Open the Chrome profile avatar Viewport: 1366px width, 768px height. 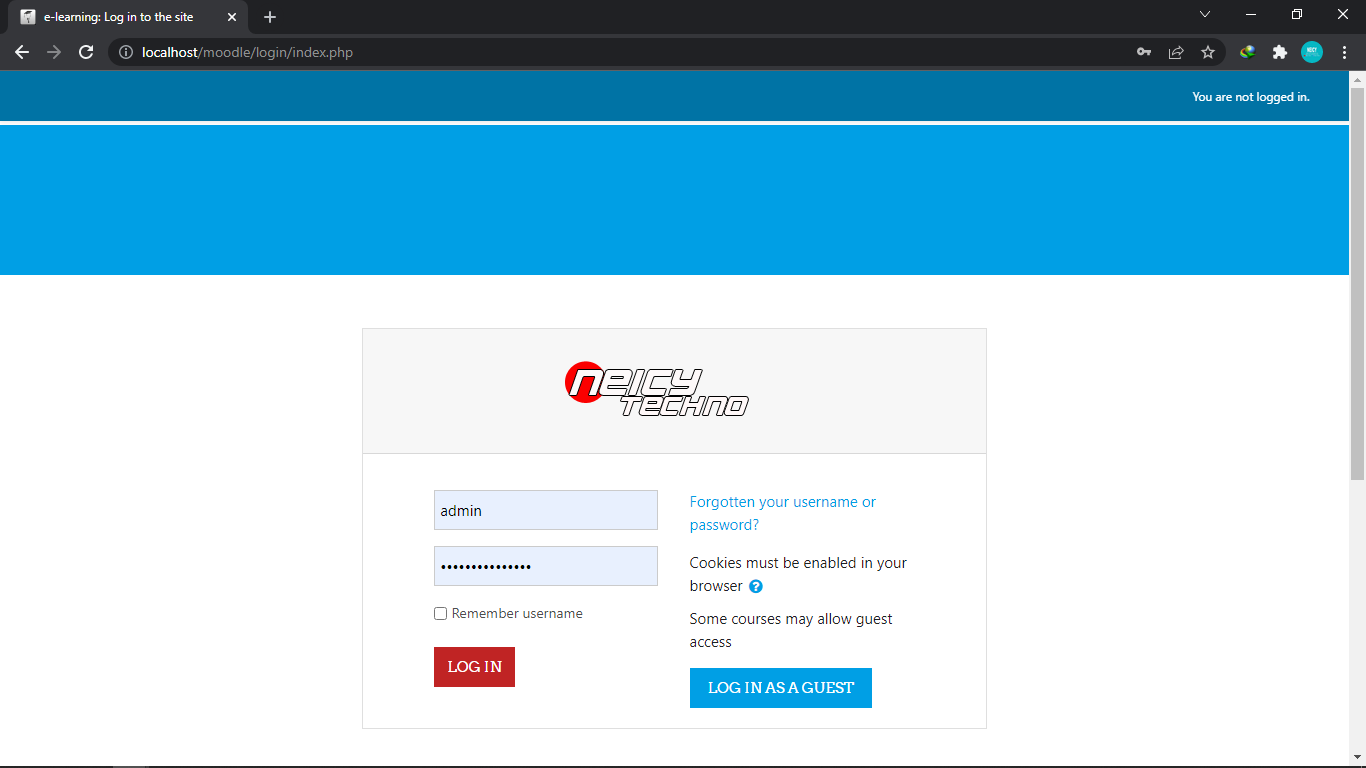pos(1312,52)
